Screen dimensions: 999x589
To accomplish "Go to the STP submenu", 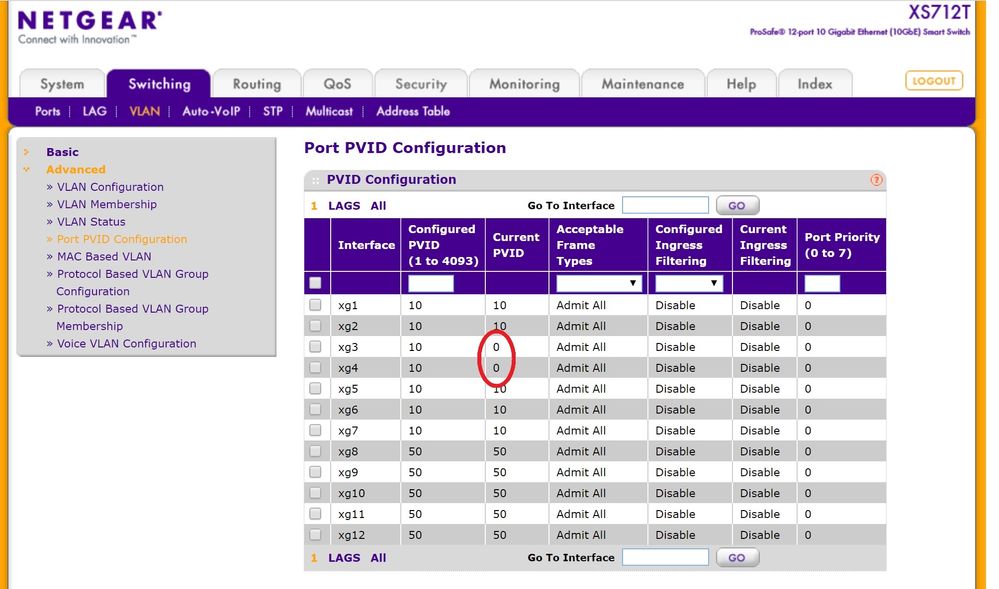I will [x=272, y=111].
